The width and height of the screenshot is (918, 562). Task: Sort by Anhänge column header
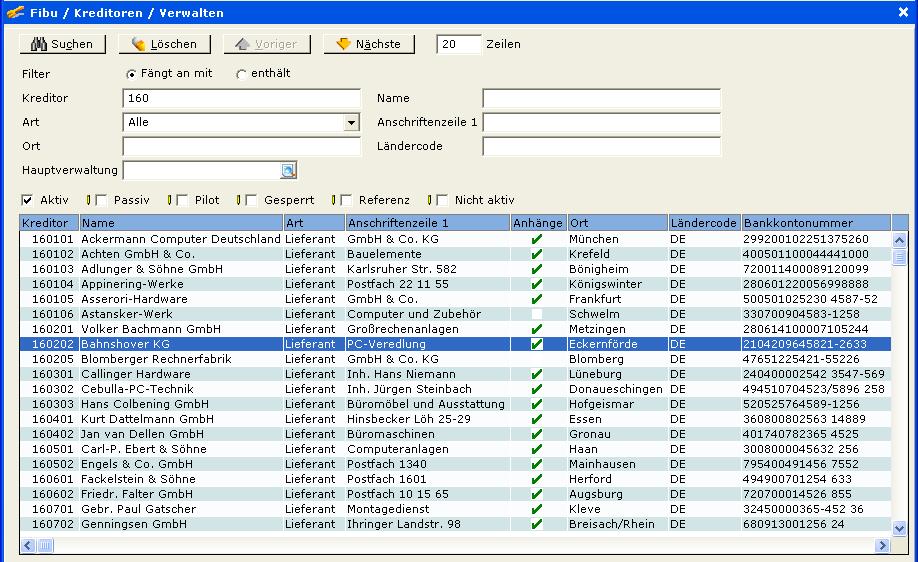[538, 223]
